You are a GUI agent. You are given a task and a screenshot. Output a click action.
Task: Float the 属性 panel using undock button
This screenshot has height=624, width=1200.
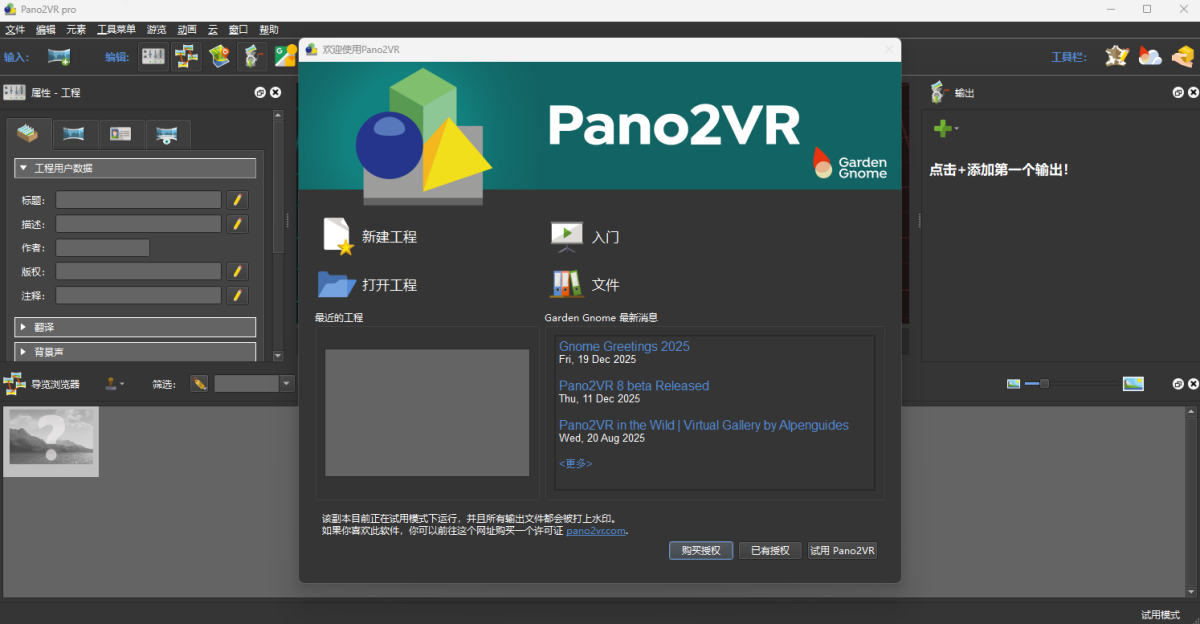point(260,92)
